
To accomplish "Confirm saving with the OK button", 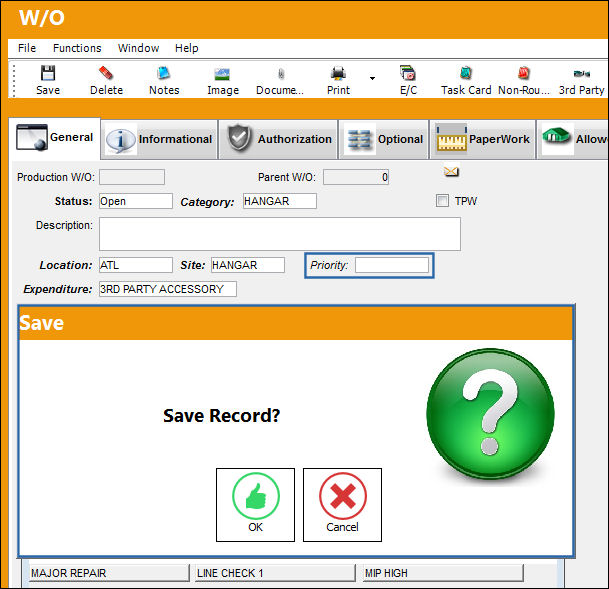I will click(x=255, y=505).
